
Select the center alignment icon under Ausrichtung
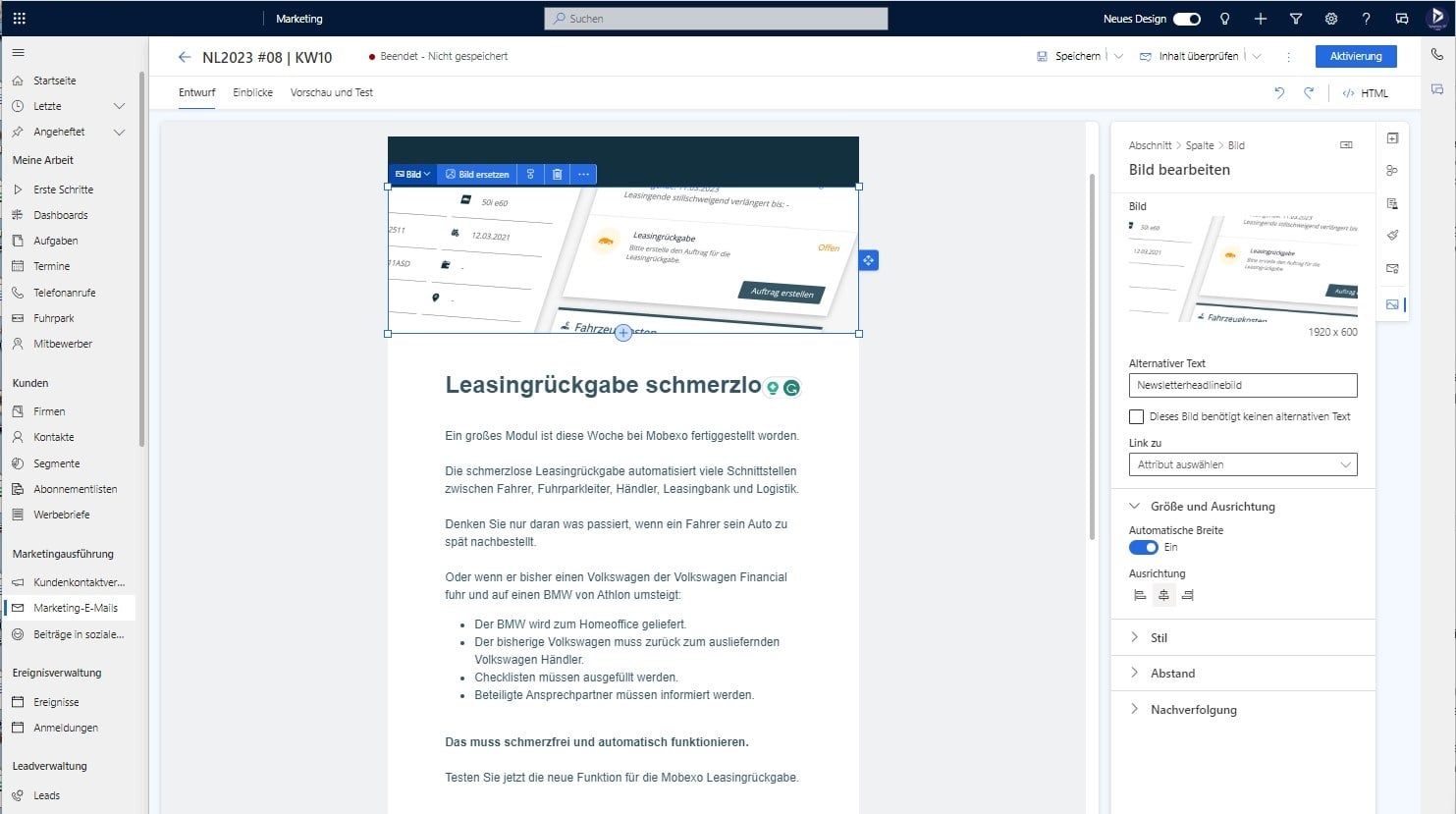[1163, 594]
